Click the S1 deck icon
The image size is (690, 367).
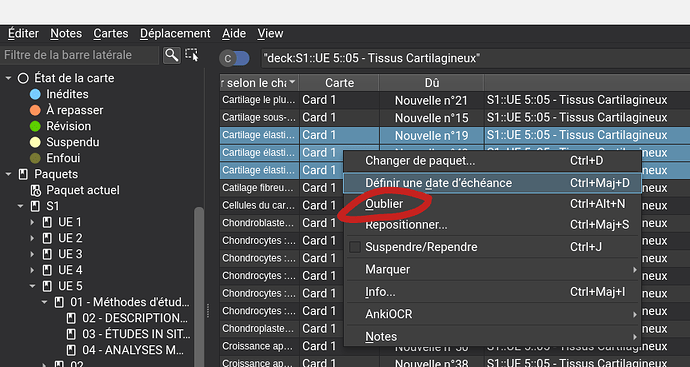coord(35,206)
